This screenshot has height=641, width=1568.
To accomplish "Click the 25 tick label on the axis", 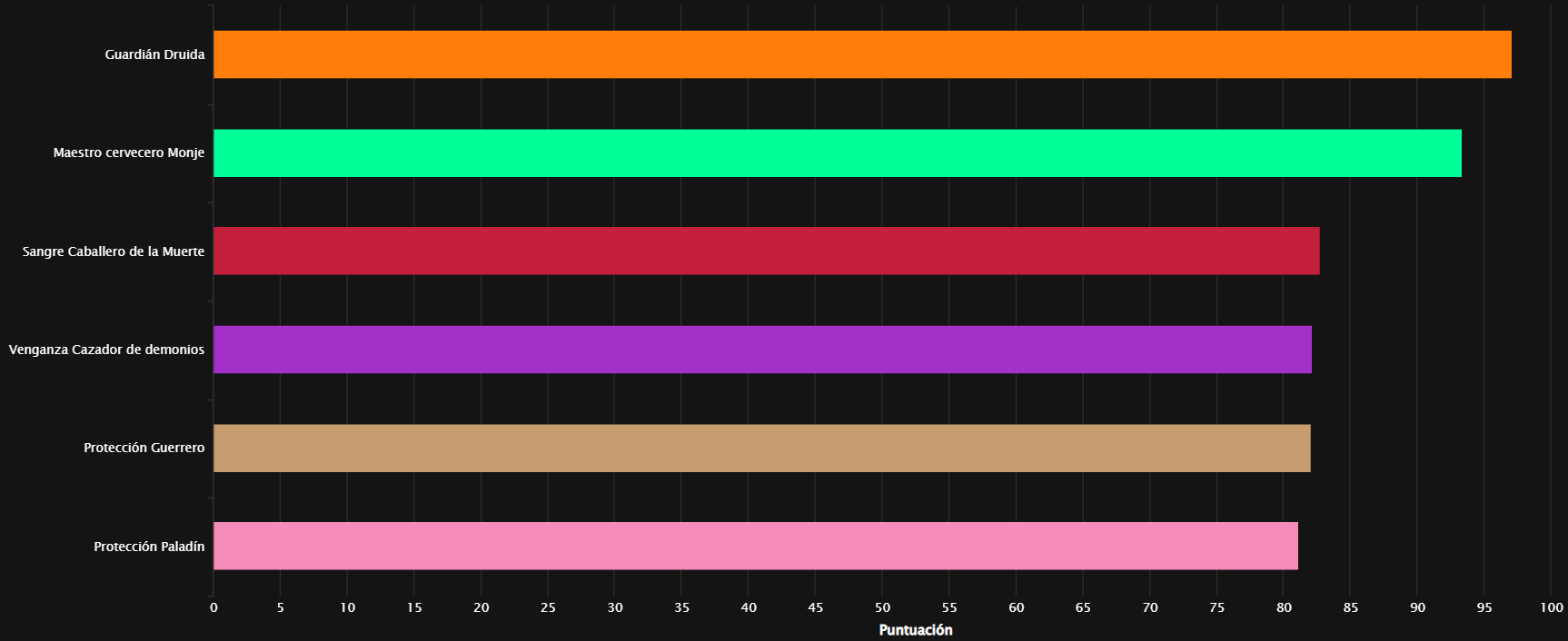I will point(548,607).
